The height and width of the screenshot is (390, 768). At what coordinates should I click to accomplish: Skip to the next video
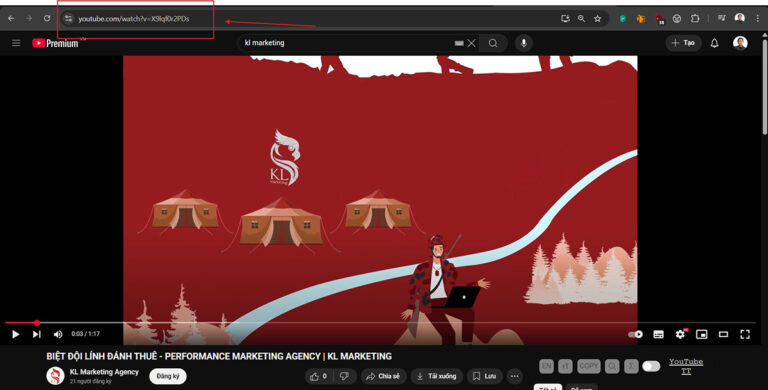pyautogui.click(x=36, y=334)
